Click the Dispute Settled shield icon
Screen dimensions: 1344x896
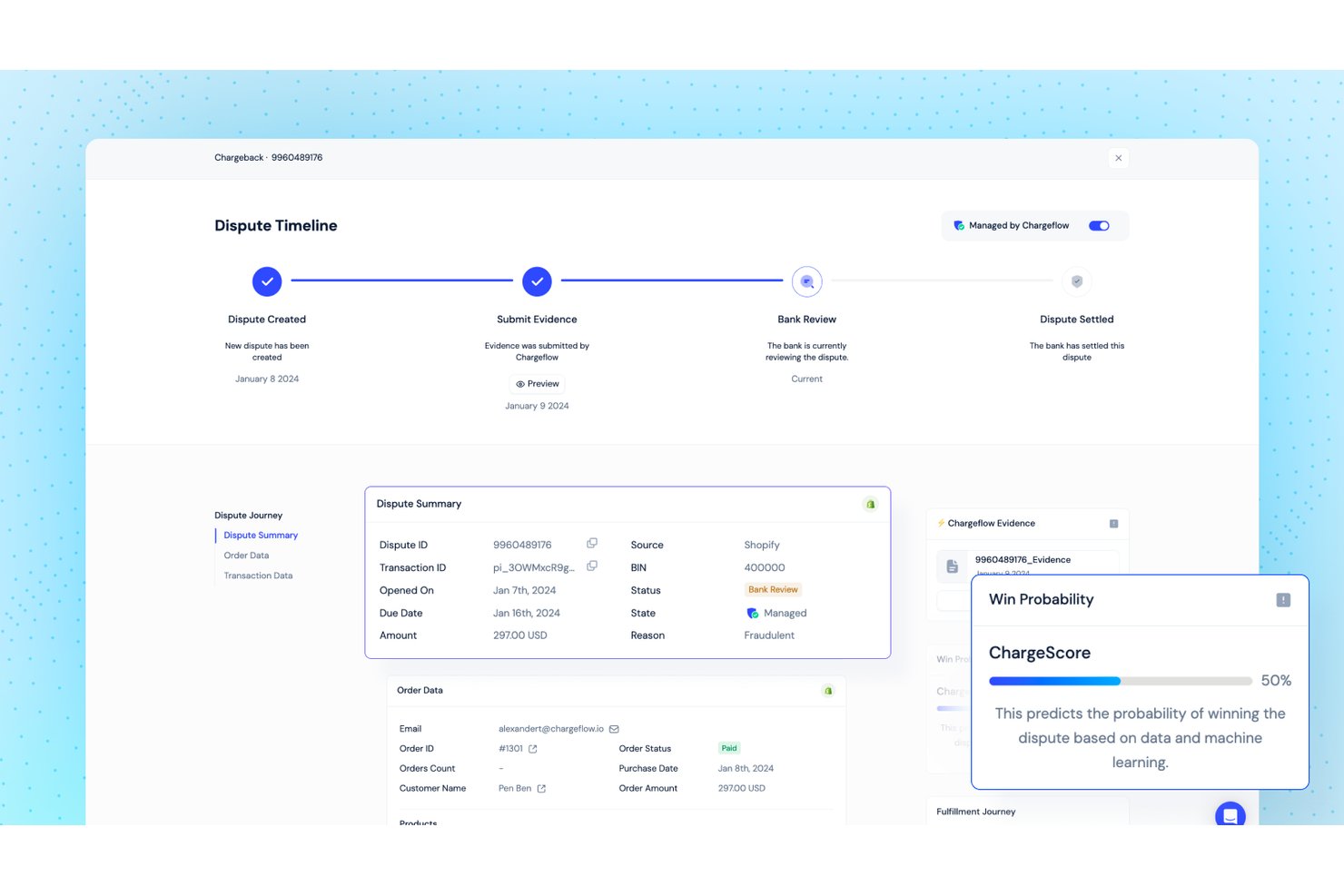[1077, 281]
